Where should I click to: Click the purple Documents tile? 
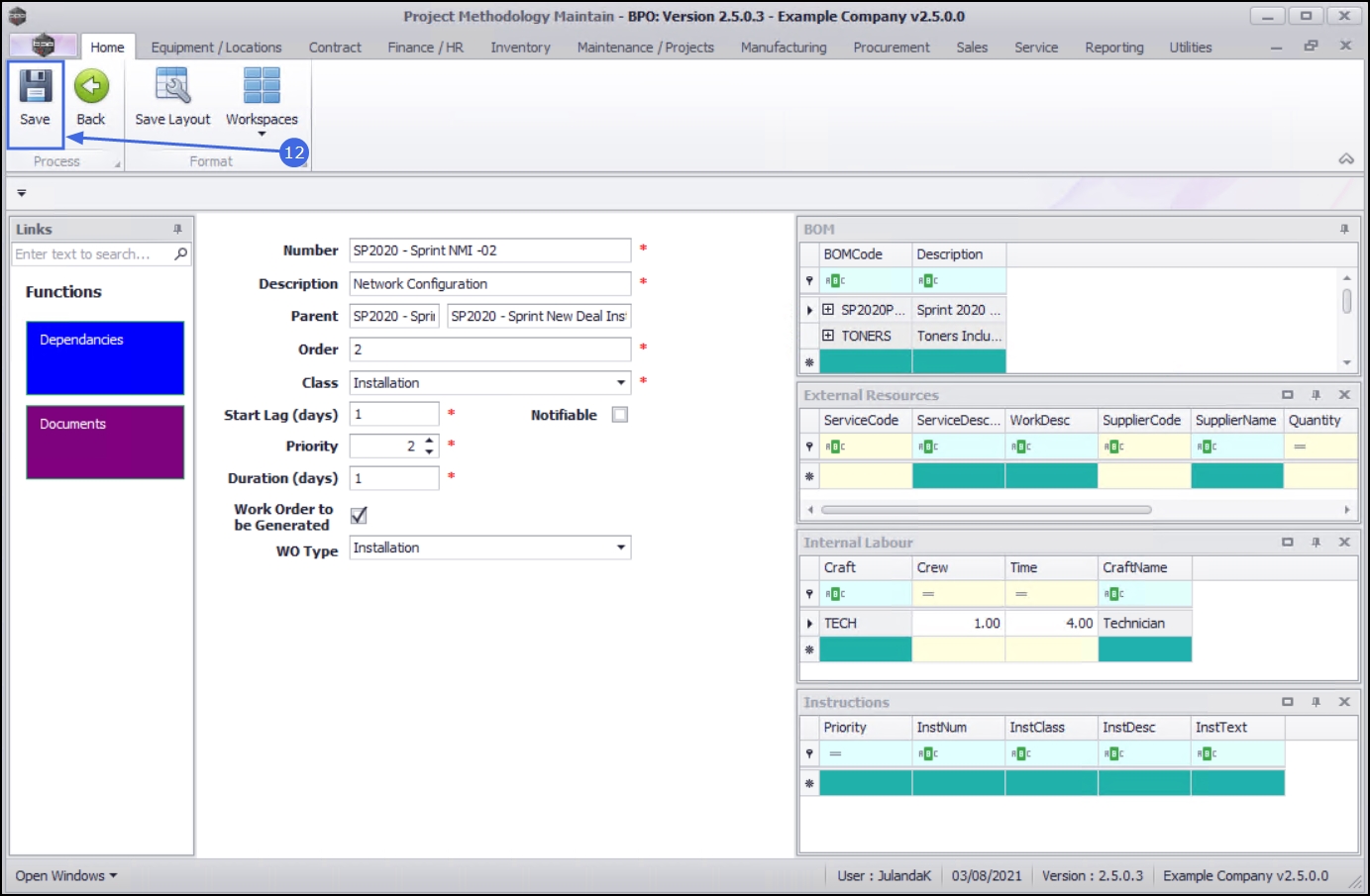tap(105, 442)
